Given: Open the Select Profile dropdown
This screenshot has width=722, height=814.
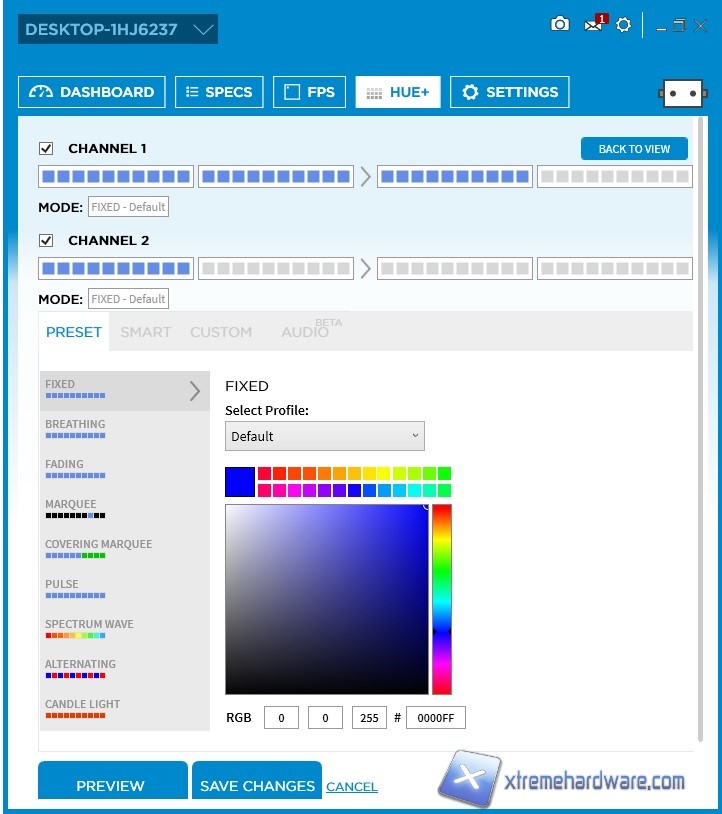Looking at the screenshot, I should [x=324, y=436].
